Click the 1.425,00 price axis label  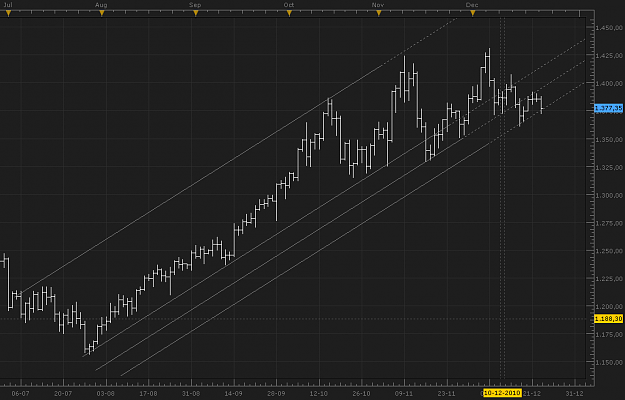point(609,56)
